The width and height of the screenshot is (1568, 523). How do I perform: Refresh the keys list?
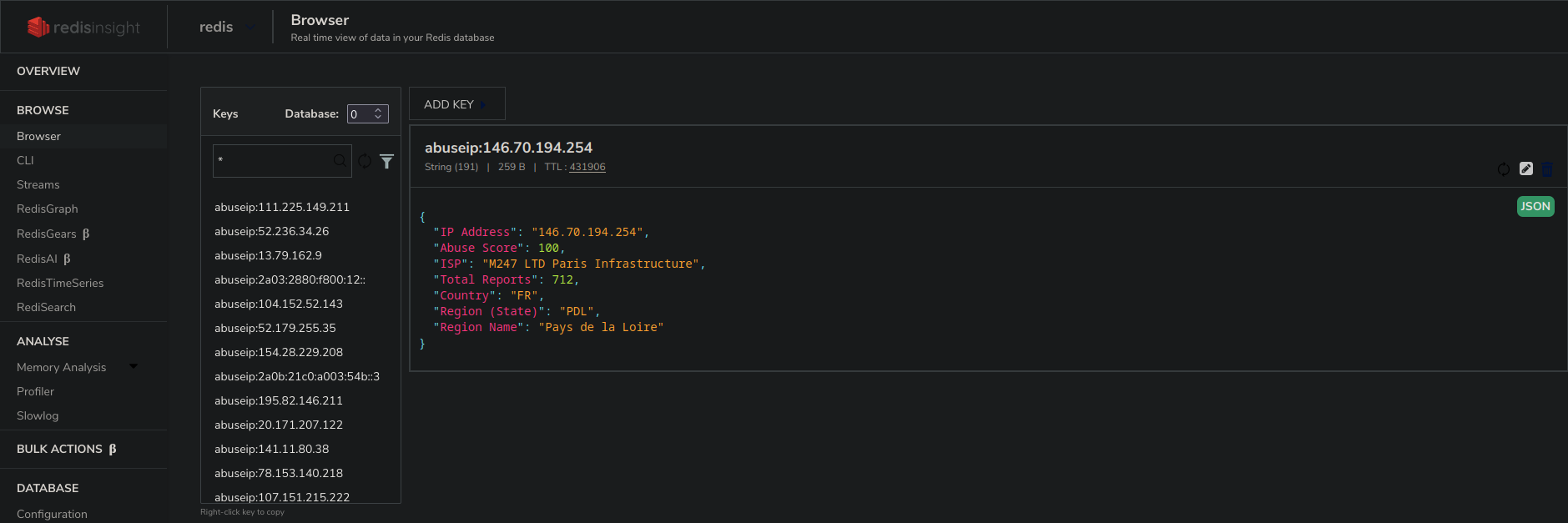tap(365, 161)
